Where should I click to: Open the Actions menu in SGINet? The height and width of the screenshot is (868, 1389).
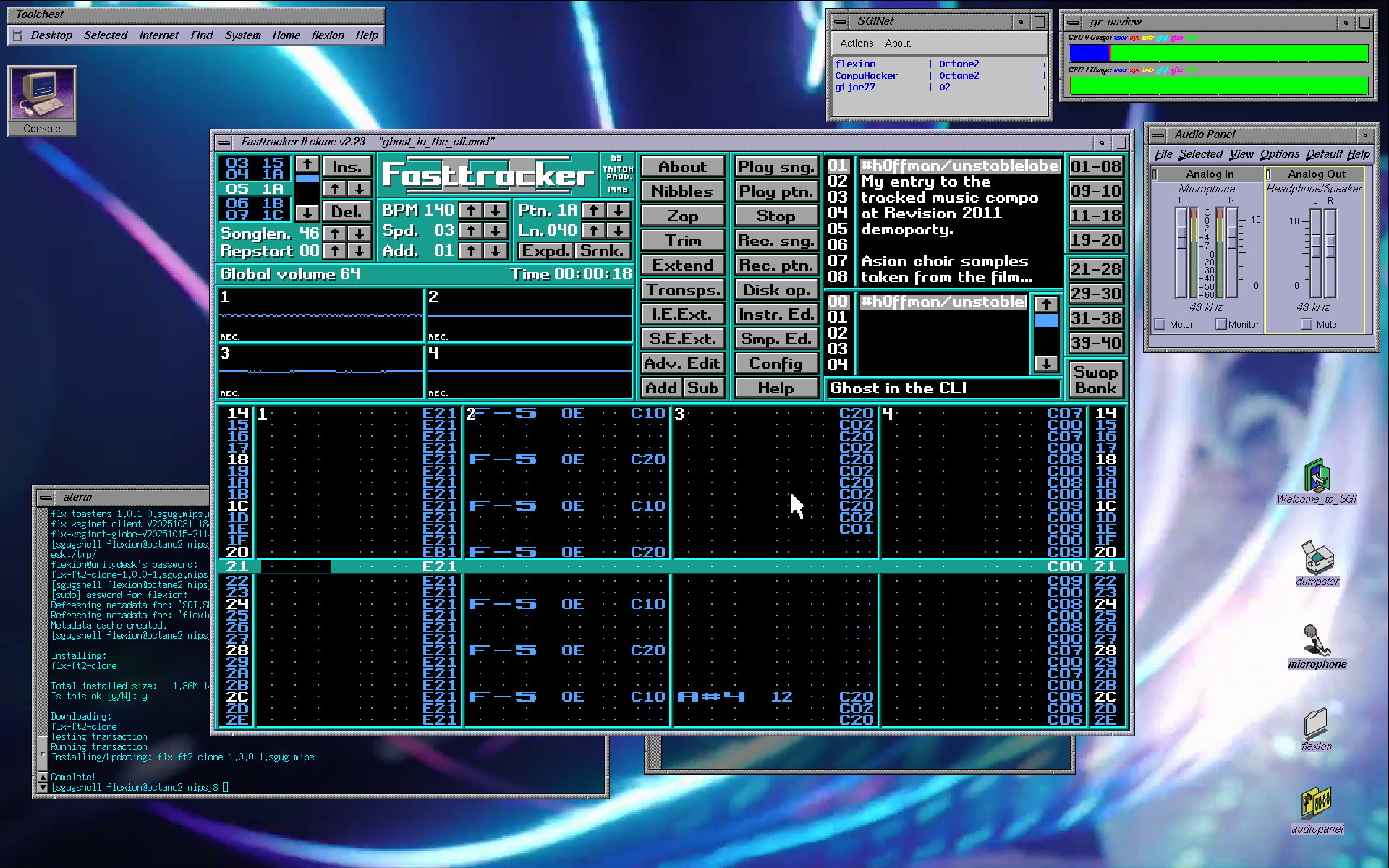(x=857, y=43)
